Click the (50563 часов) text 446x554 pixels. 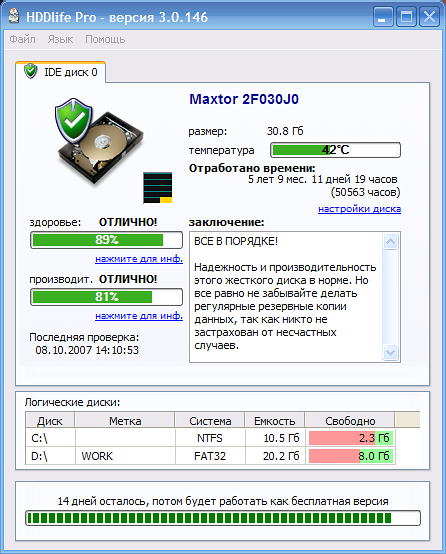pyautogui.click(x=365, y=192)
